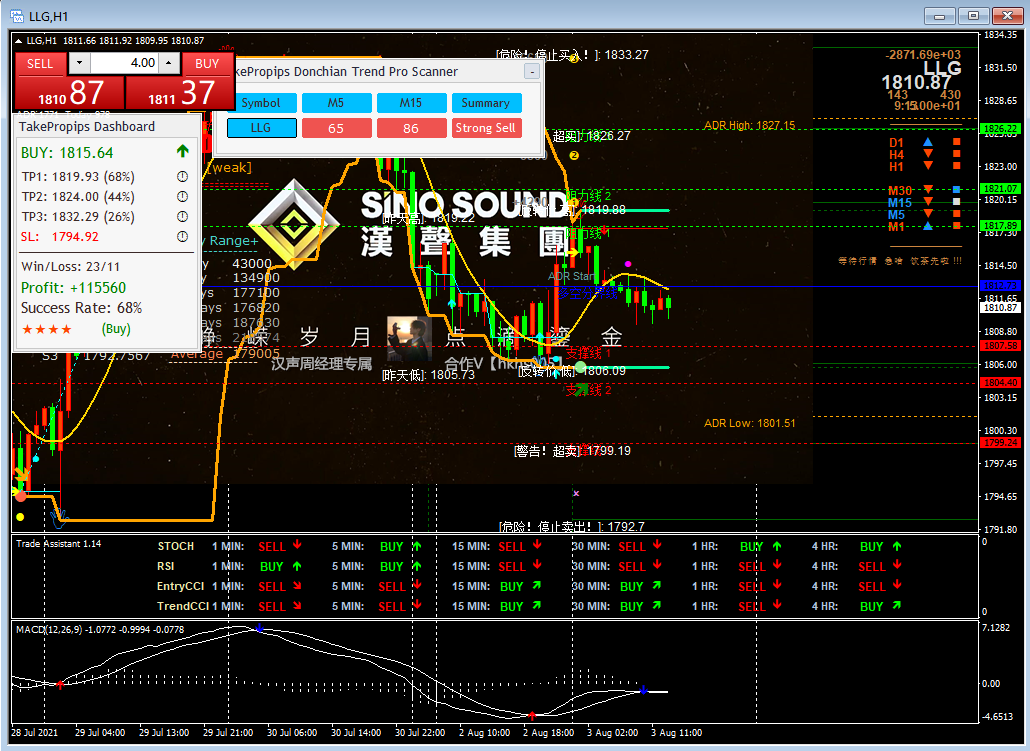Screen dimensions: 1030x751
Task: Click the ADR High: 1827.15 label
Action: pos(750,125)
